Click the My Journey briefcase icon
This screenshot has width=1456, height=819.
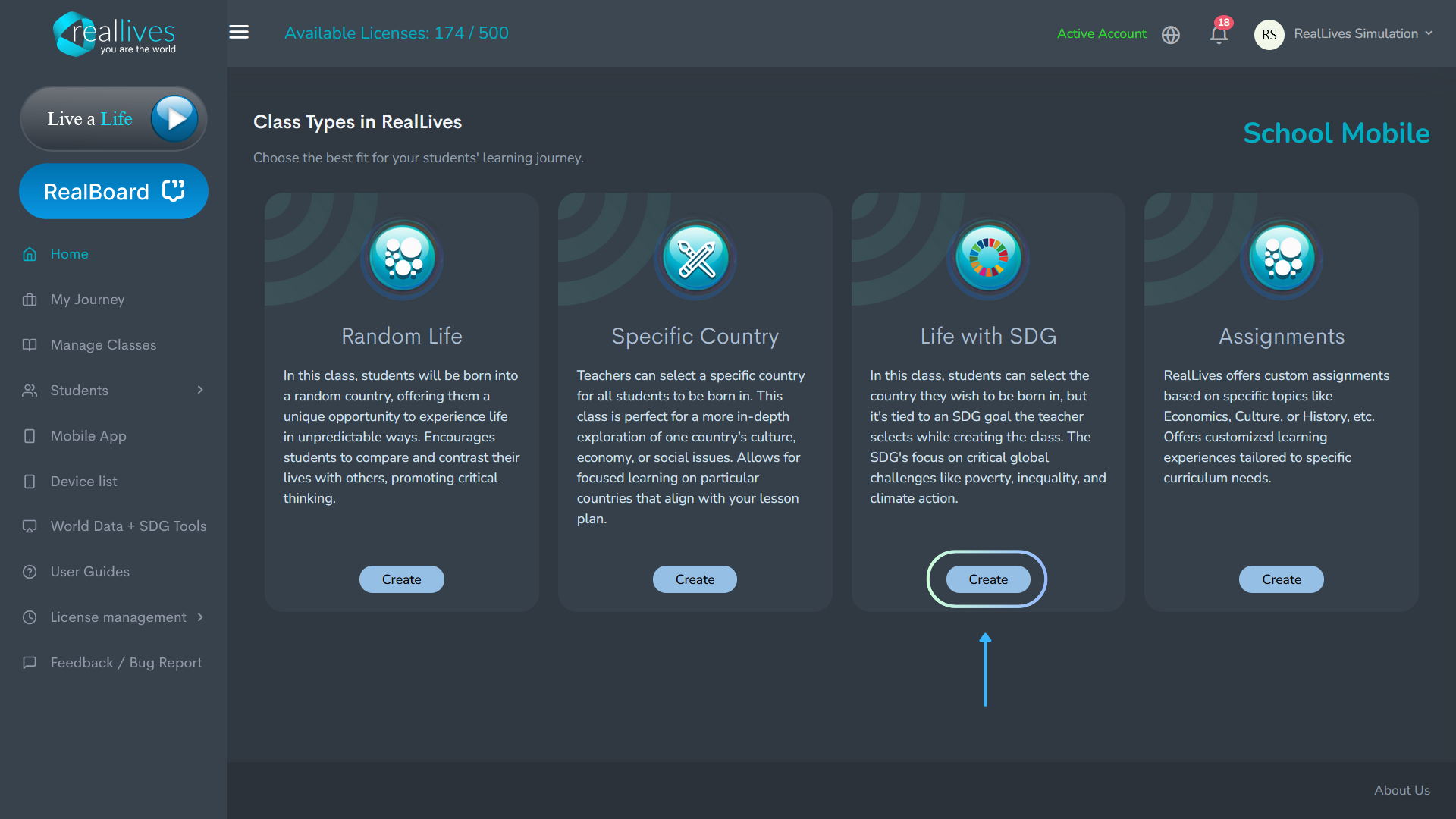[x=30, y=300]
